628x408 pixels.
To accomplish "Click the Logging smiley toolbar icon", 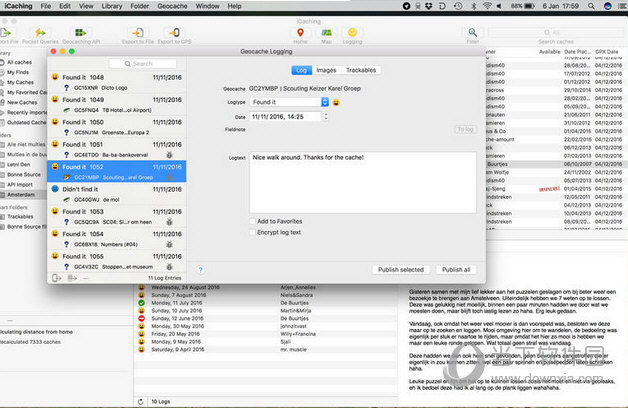I will click(x=352, y=32).
